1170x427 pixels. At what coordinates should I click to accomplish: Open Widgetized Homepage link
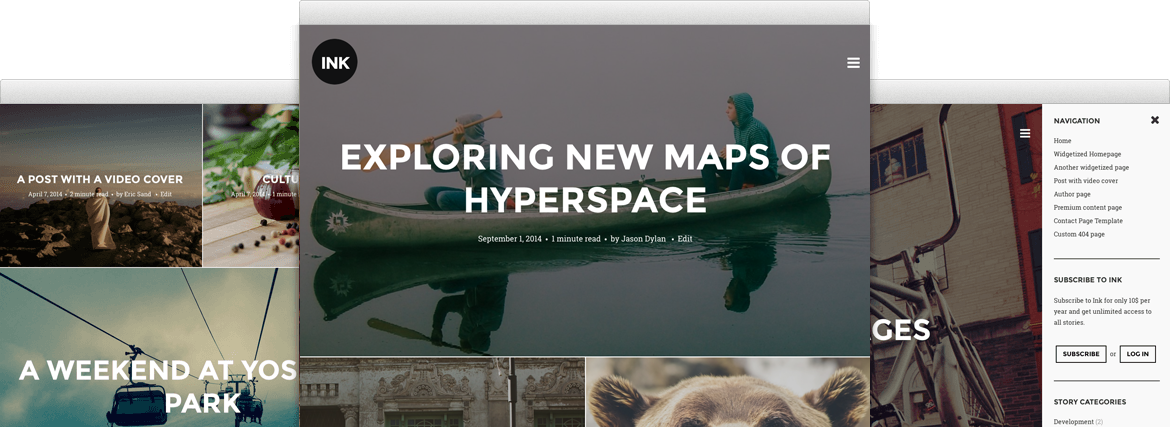click(x=1087, y=154)
